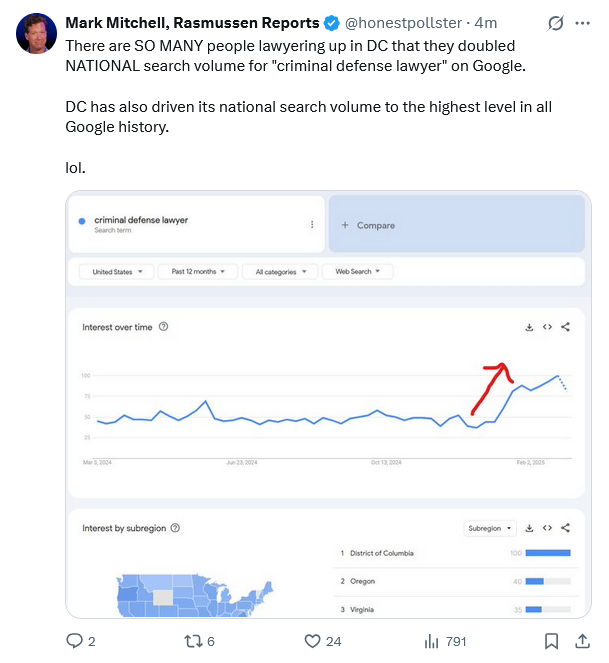Bookmark this tweet
The height and width of the screenshot is (663, 609).
(550, 641)
